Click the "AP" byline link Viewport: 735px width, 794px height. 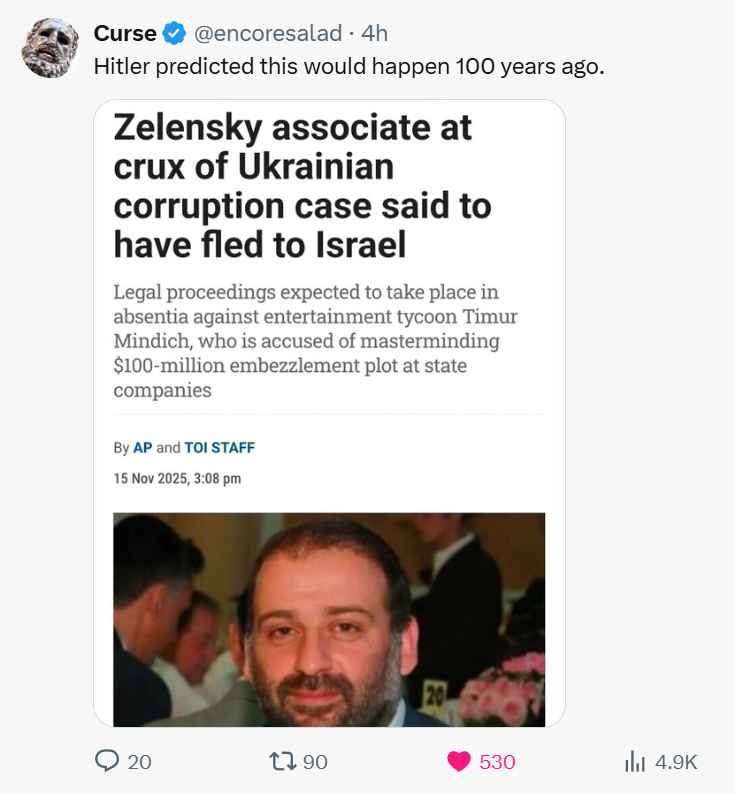pos(142,448)
